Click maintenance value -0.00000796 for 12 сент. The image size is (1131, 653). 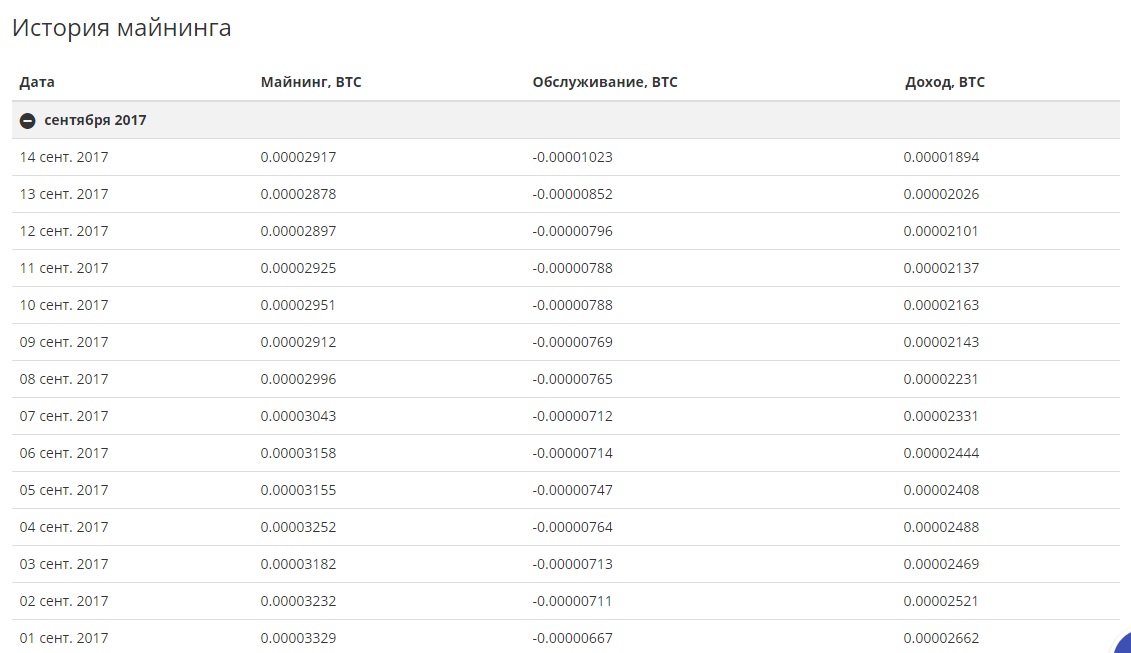click(572, 231)
